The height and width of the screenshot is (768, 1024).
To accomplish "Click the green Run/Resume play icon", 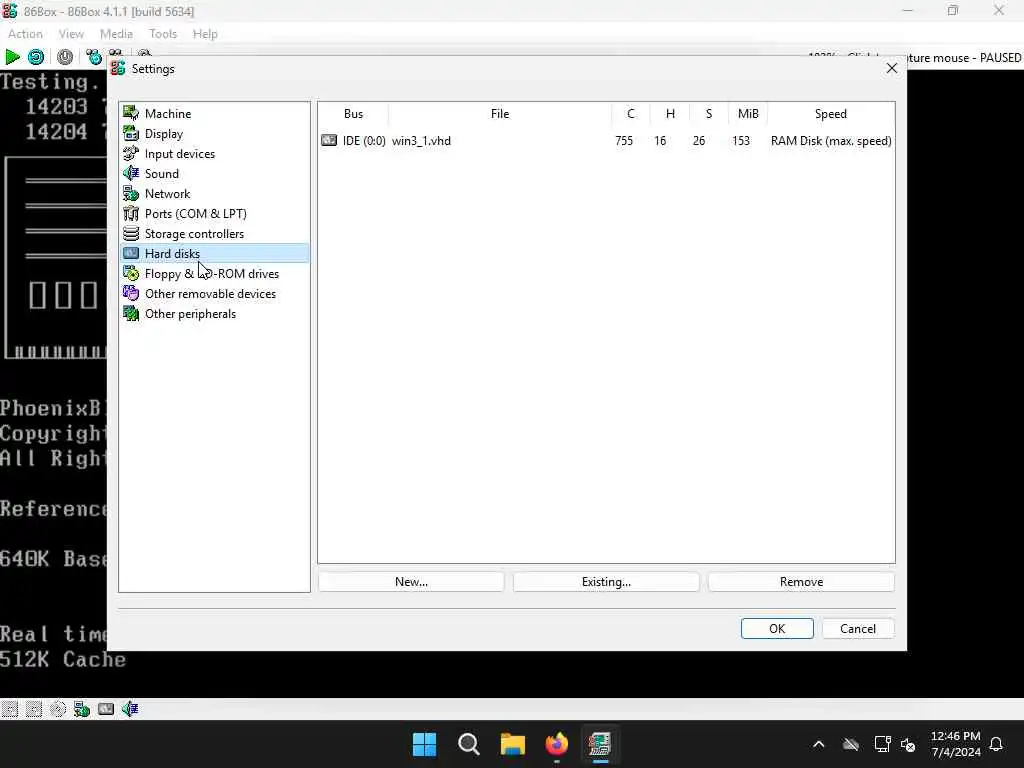I will 12,57.
